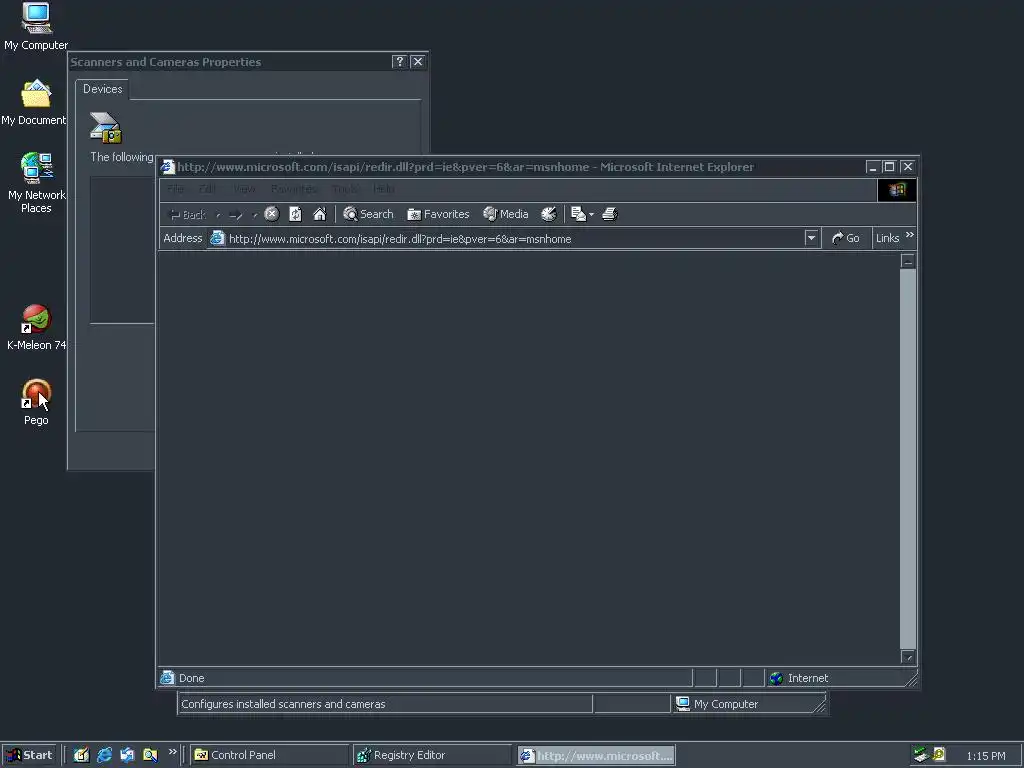Open the View menu in IE
Screen dimensions: 1024x768
244,189
